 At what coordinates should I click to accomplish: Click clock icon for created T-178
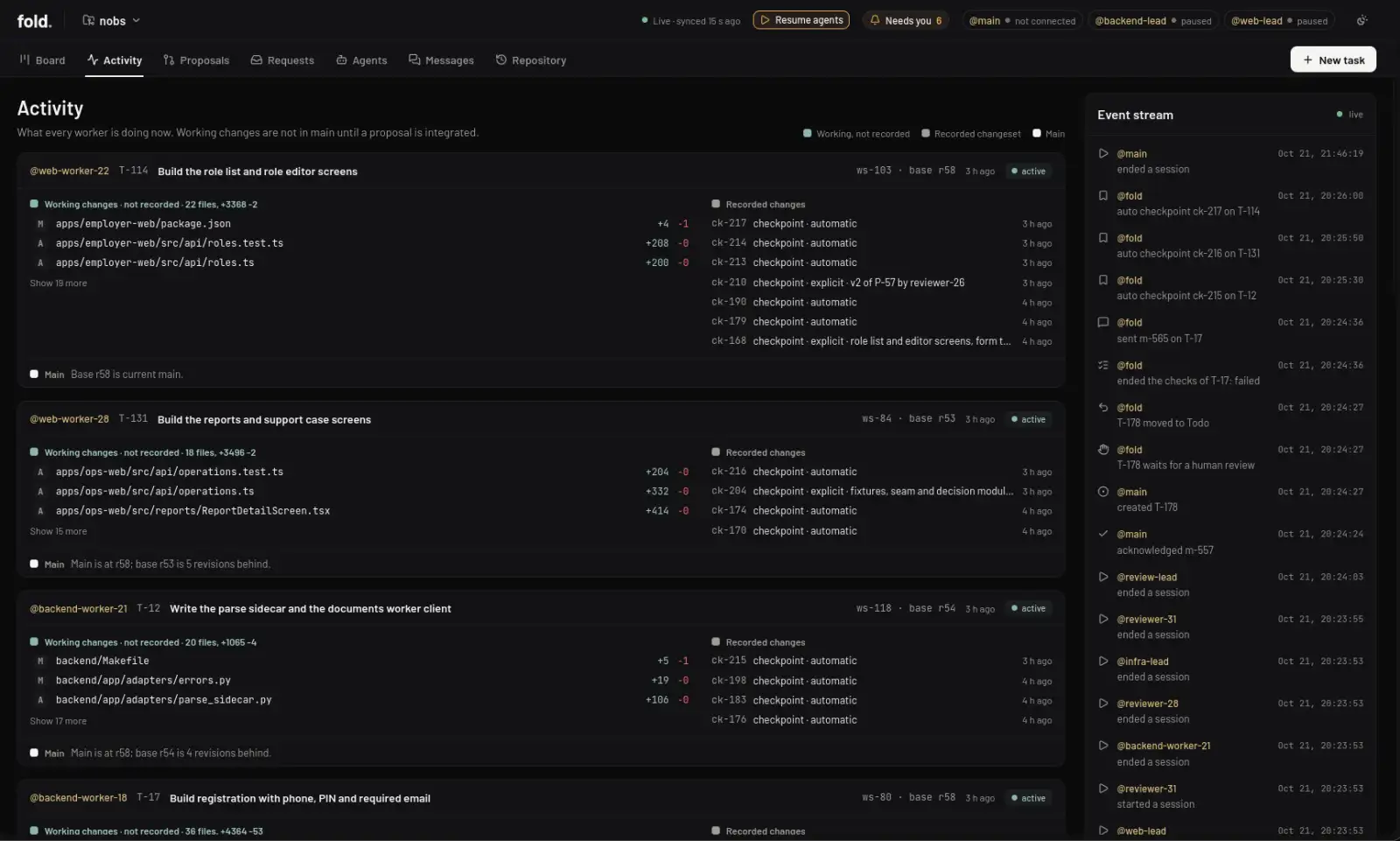1103,492
